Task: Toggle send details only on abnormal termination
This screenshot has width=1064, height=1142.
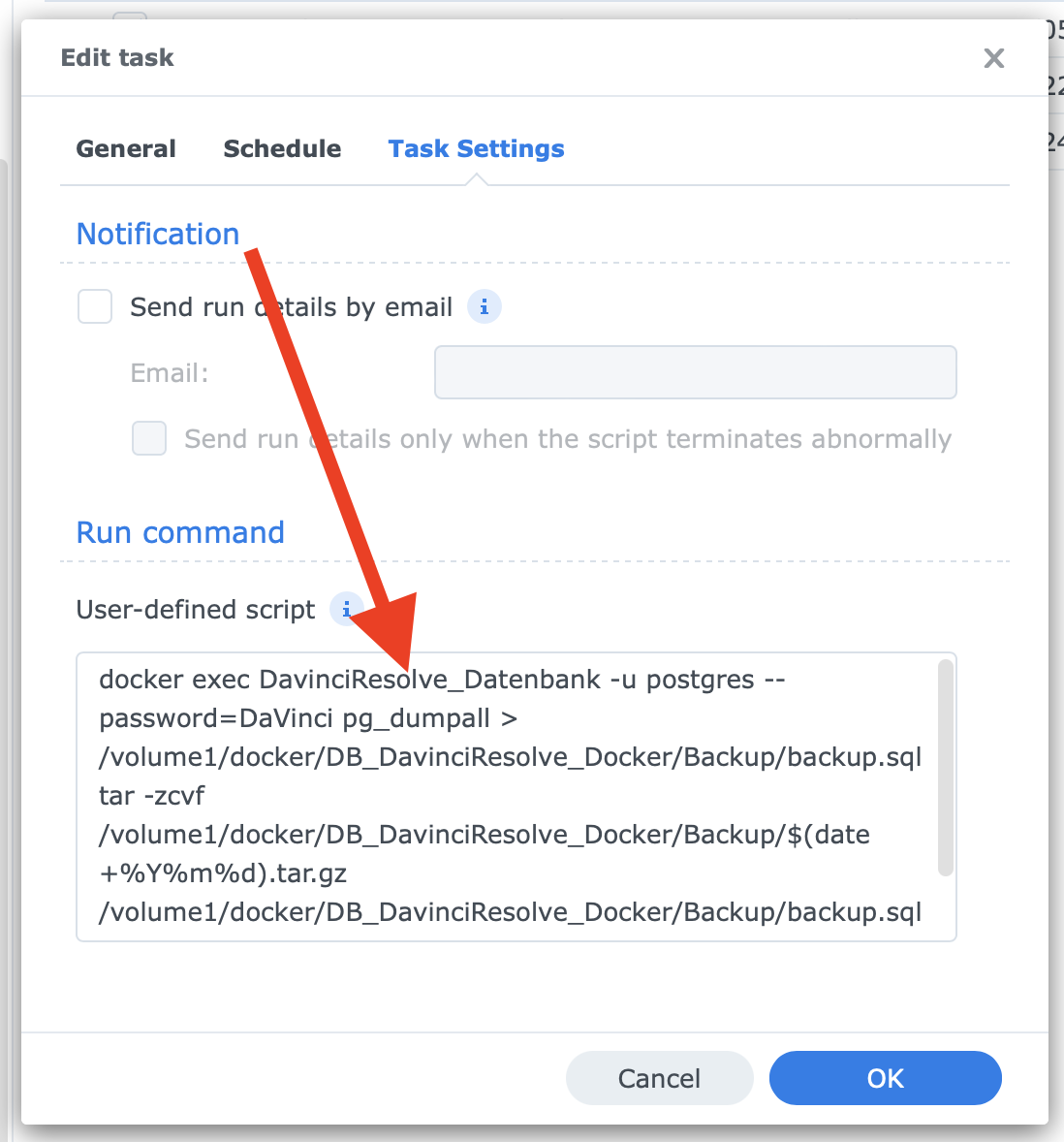Action: [149, 438]
